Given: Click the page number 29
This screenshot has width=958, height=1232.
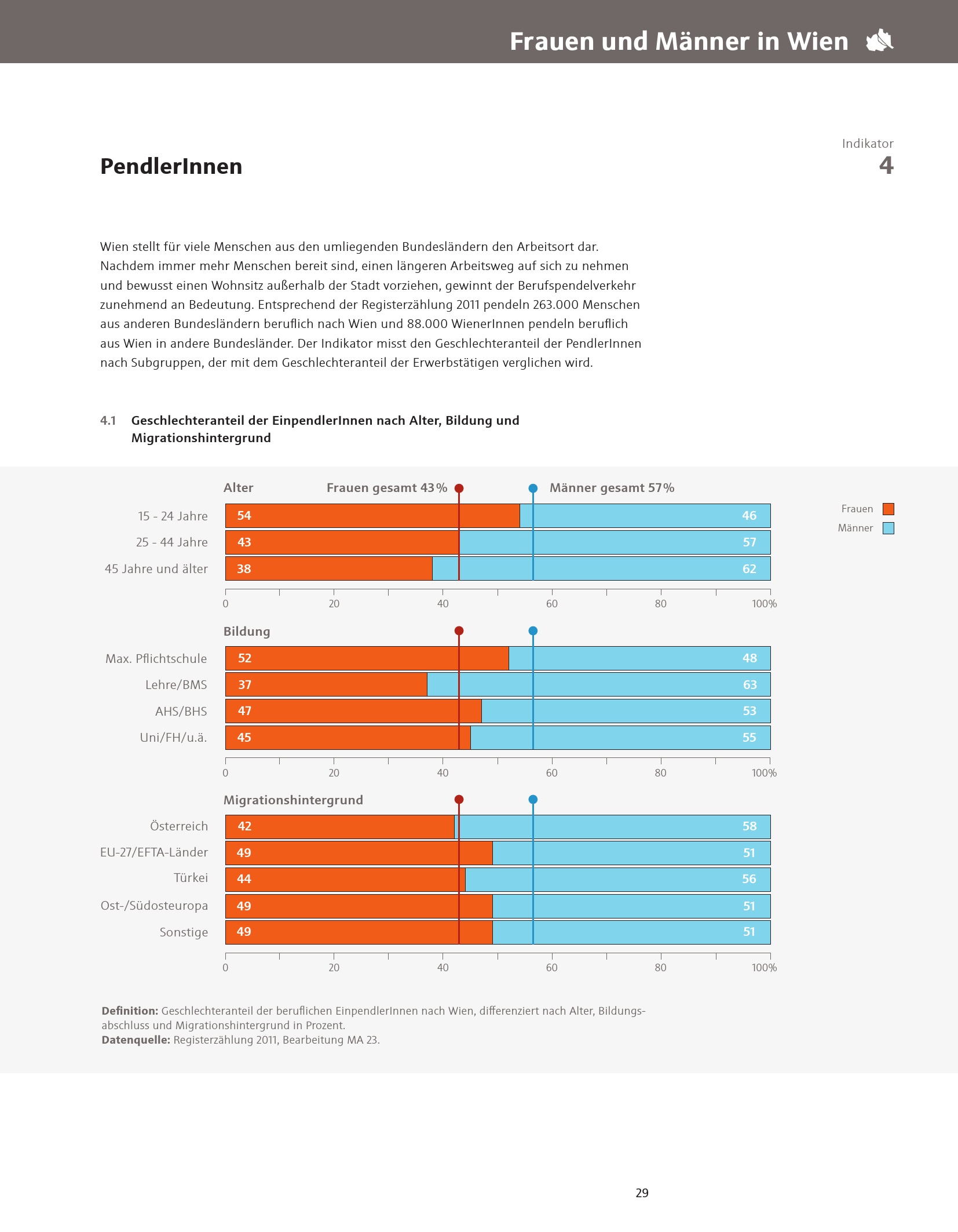Looking at the screenshot, I should coord(642,1193).
